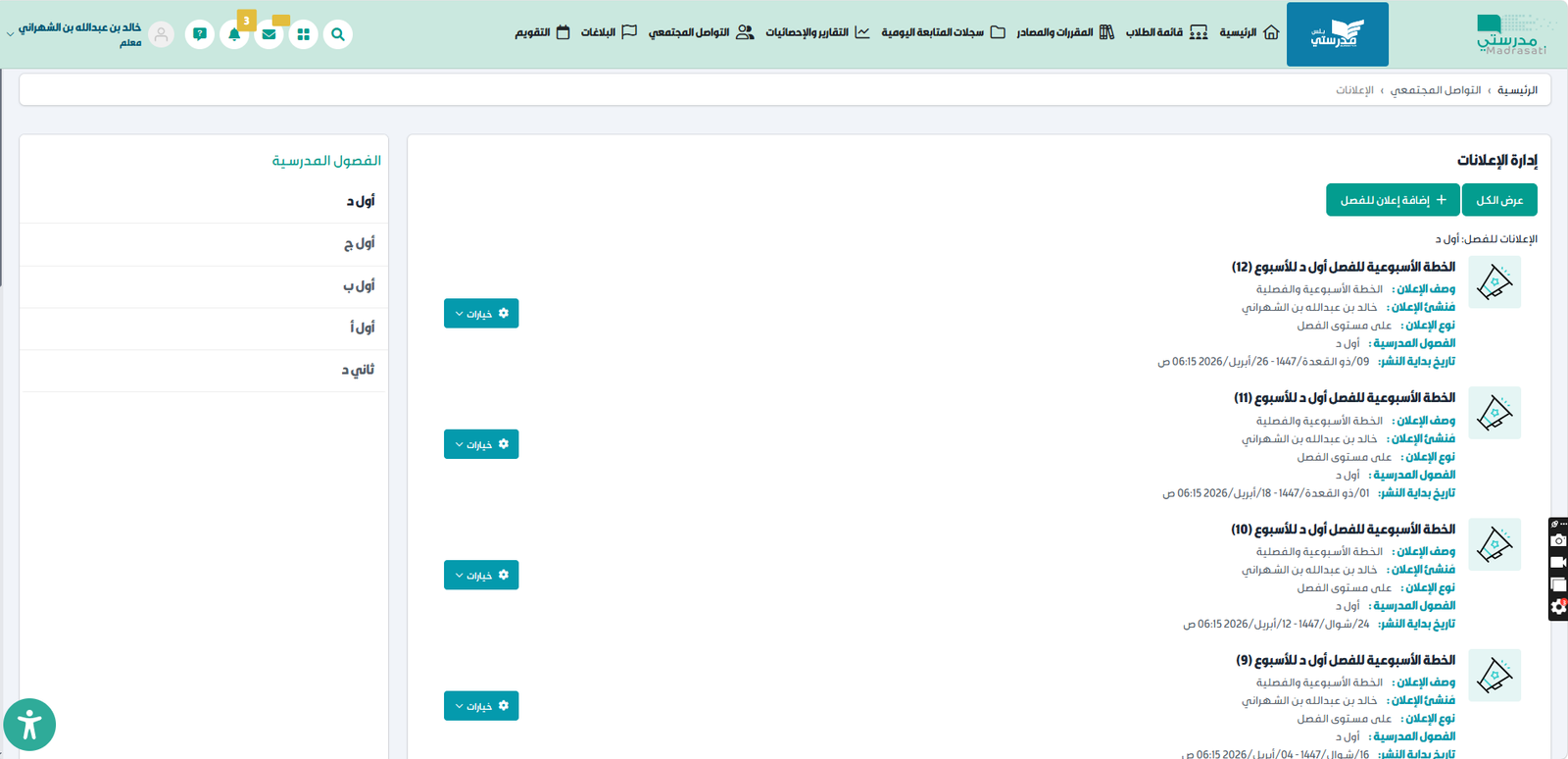Screen dimensions: 1568x759
Task: Open خيارات dropdown for announcement (11)
Action: click(481, 444)
